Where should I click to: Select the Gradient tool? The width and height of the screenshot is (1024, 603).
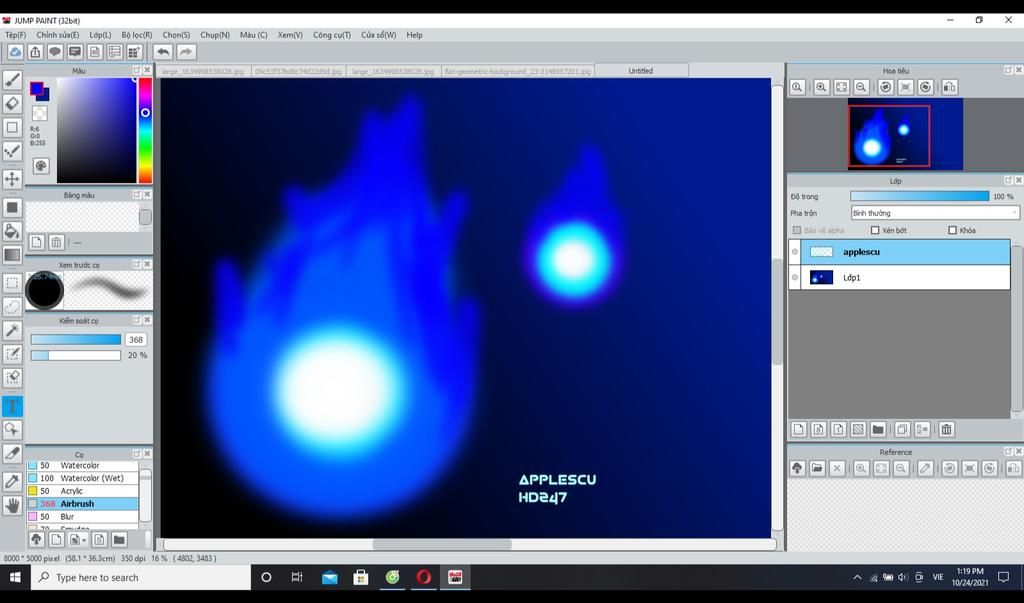12,255
